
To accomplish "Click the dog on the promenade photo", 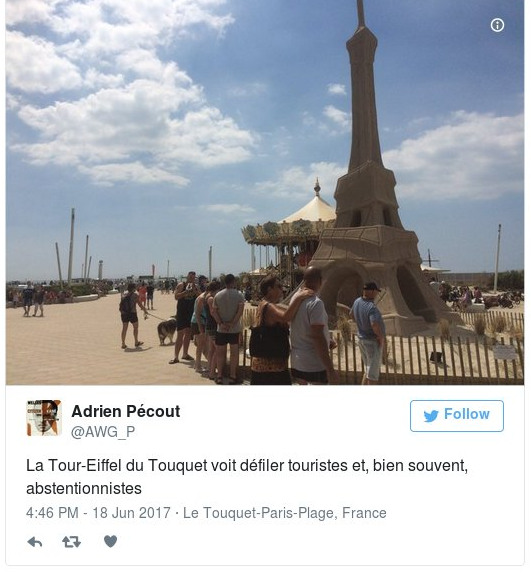I will pos(167,331).
